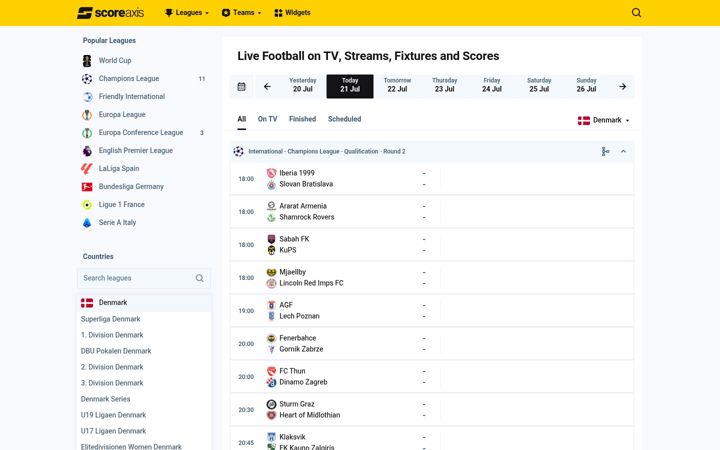720x450 pixels.
Task: Open the search magnifier in header
Action: tap(636, 12)
